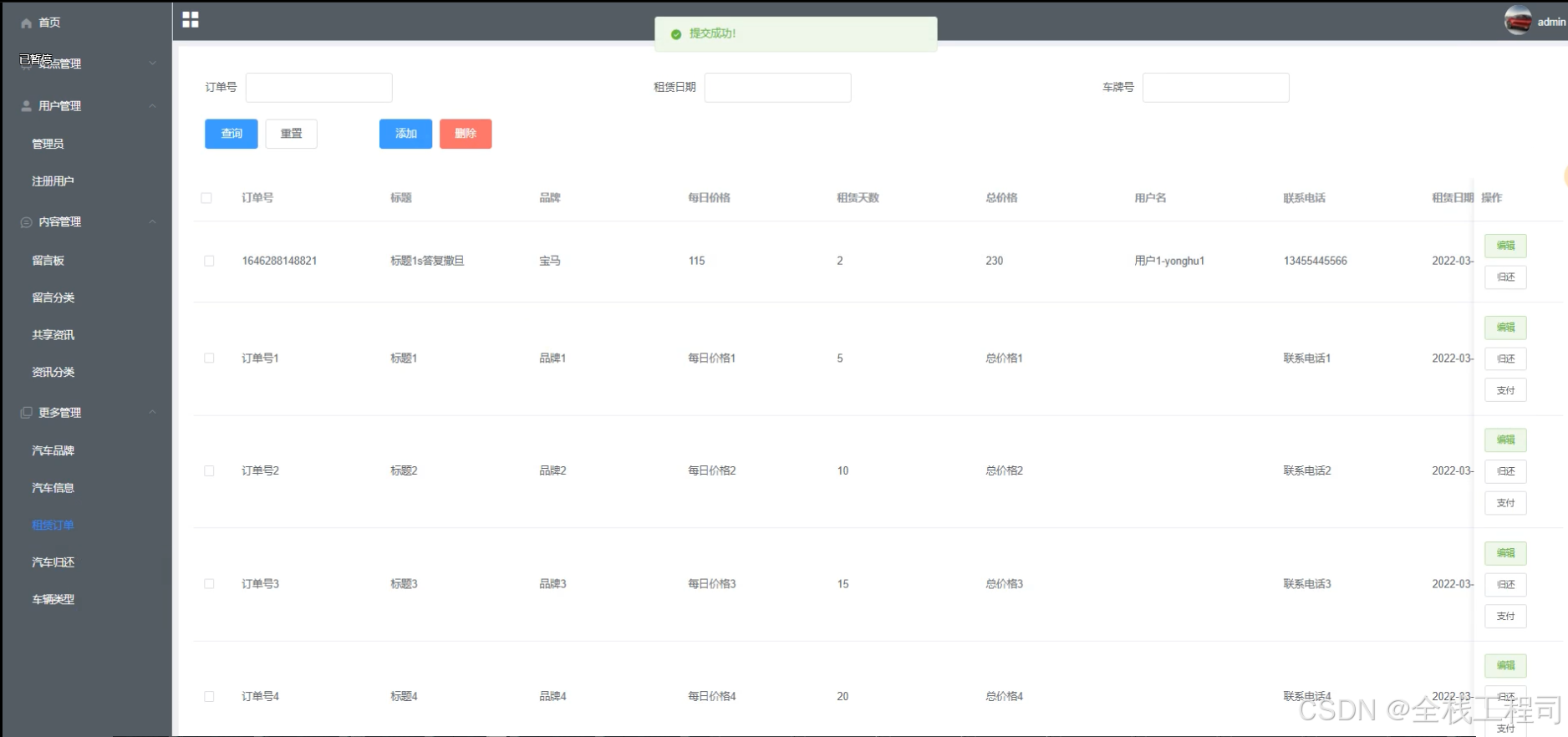Image resolution: width=1568 pixels, height=737 pixels.
Task: Focus the 租赁日期 search input
Action: [777, 88]
